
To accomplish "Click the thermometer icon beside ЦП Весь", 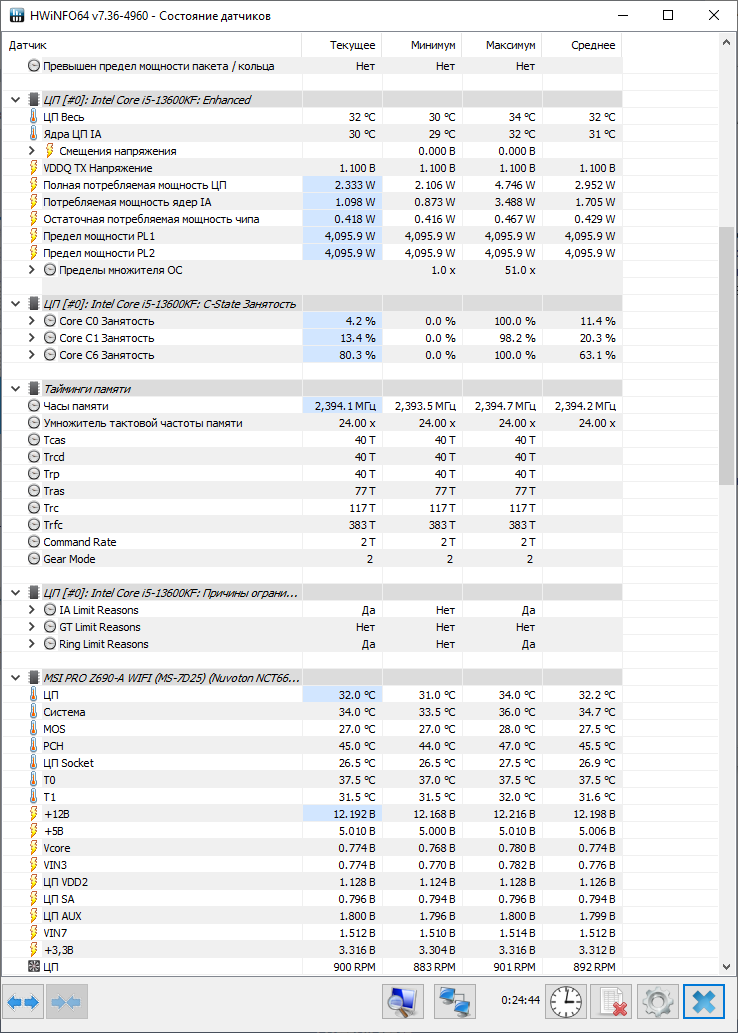I will 34,117.
